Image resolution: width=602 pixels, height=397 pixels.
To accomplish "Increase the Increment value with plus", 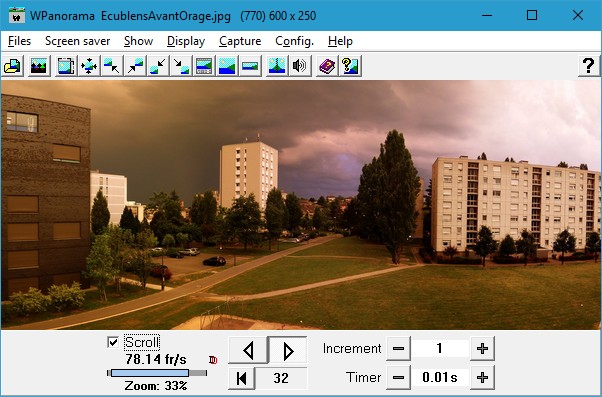I will click(482, 348).
